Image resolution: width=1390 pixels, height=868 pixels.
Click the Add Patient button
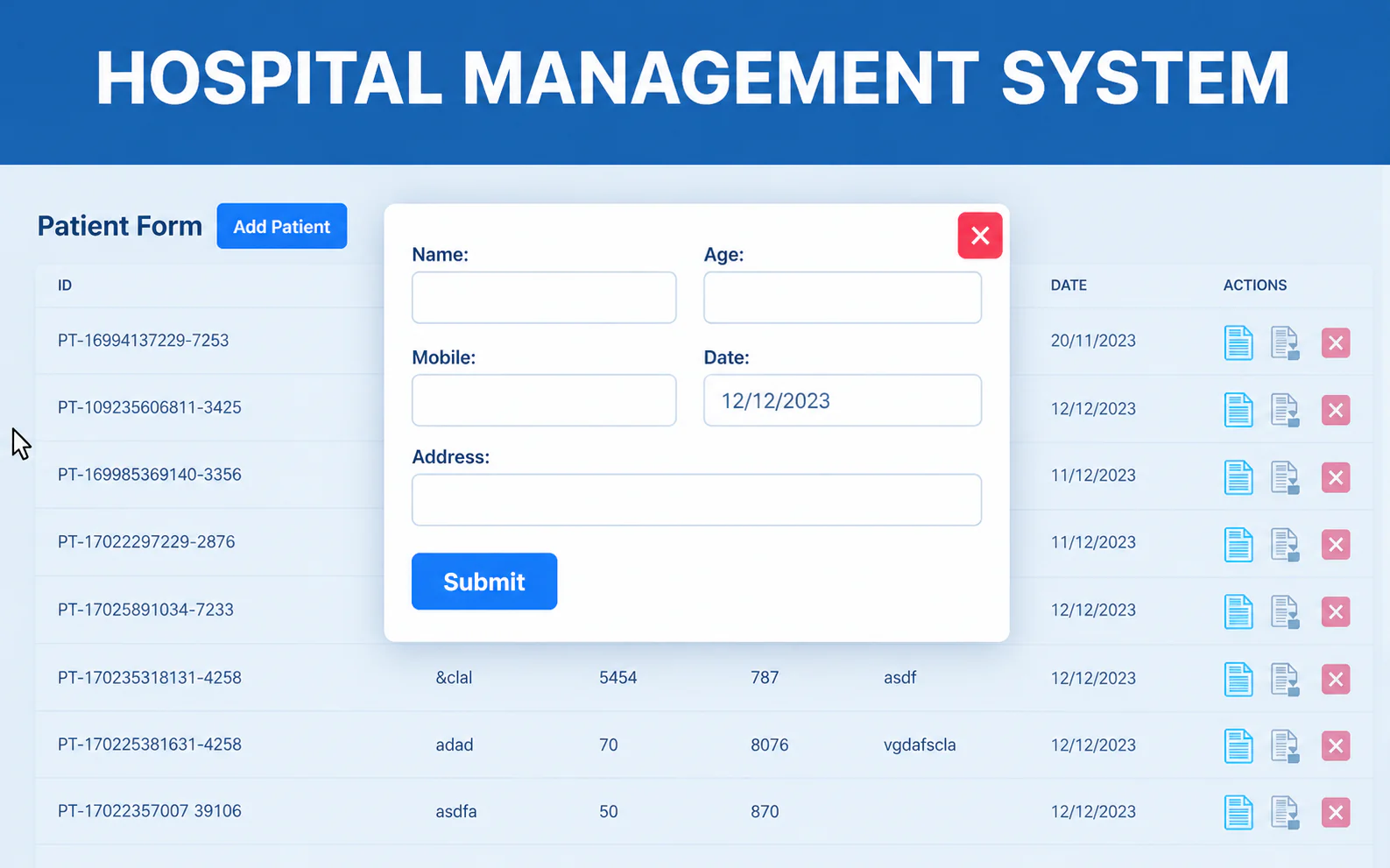(282, 226)
